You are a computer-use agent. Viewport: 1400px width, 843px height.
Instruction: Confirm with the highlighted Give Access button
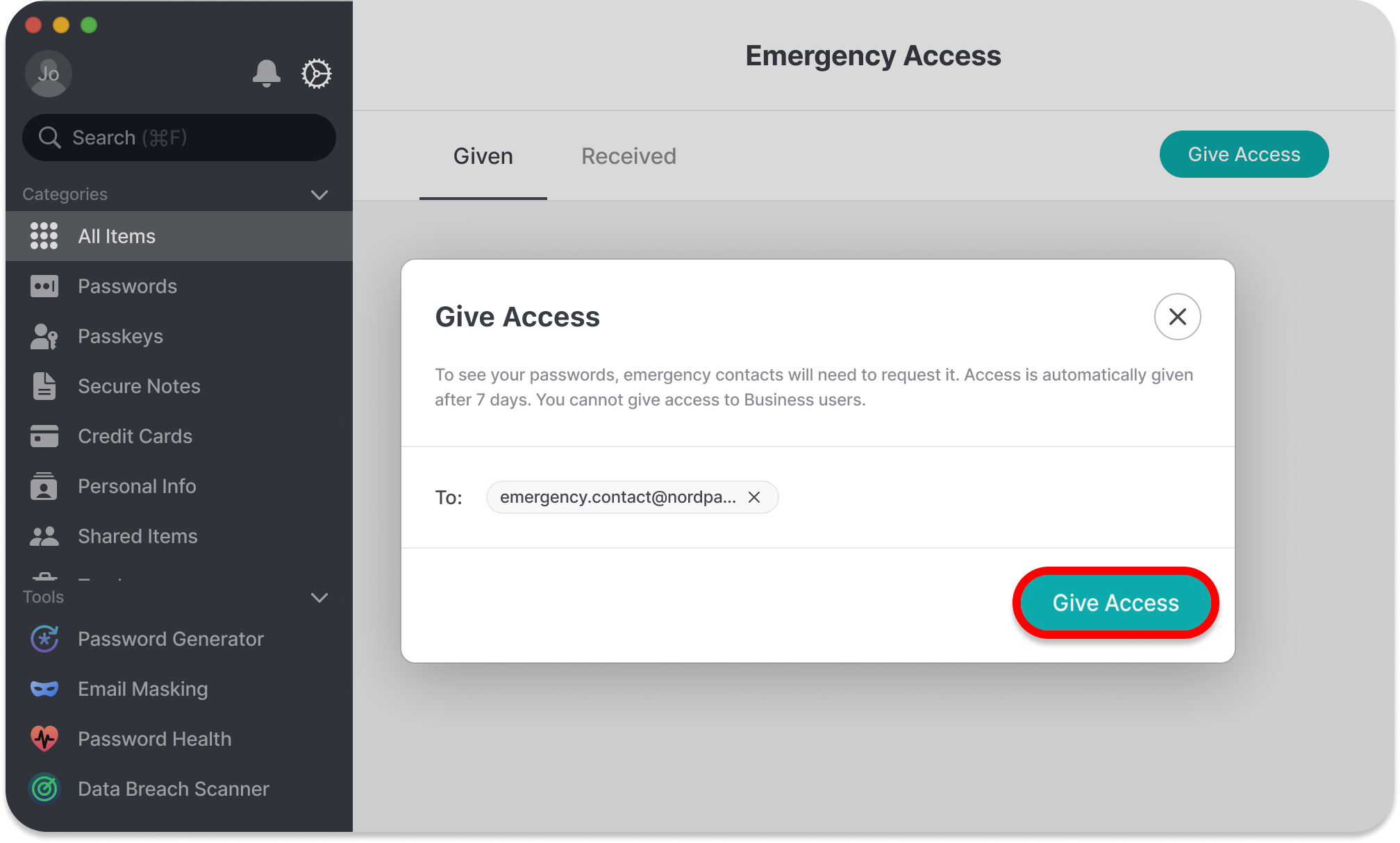tap(1115, 603)
